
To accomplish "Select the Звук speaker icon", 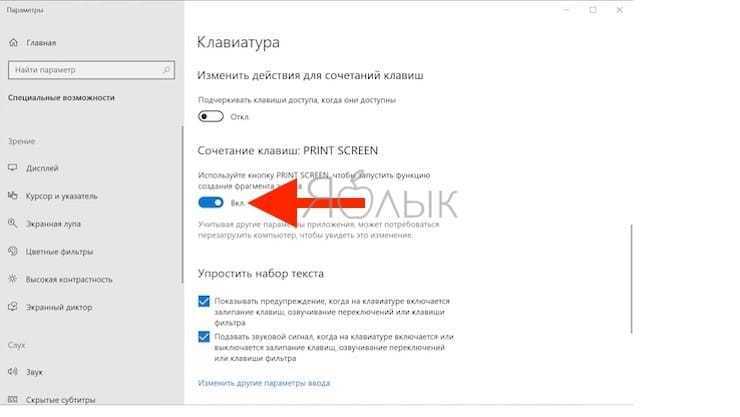I will coord(13,372).
